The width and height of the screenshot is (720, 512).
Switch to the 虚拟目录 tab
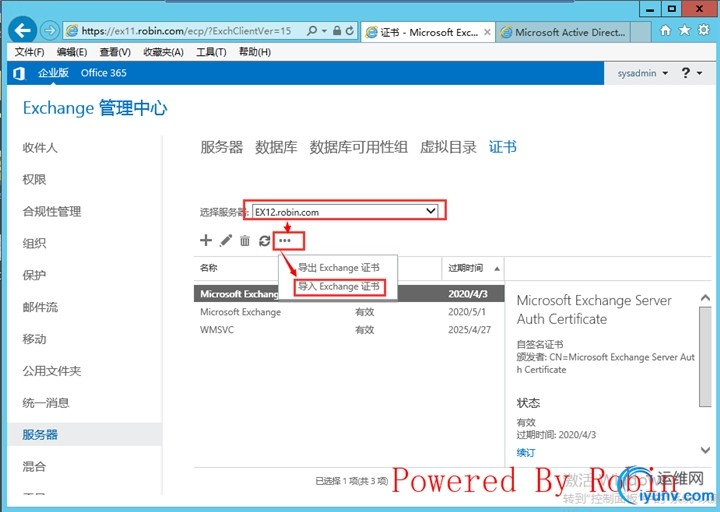coord(448,147)
